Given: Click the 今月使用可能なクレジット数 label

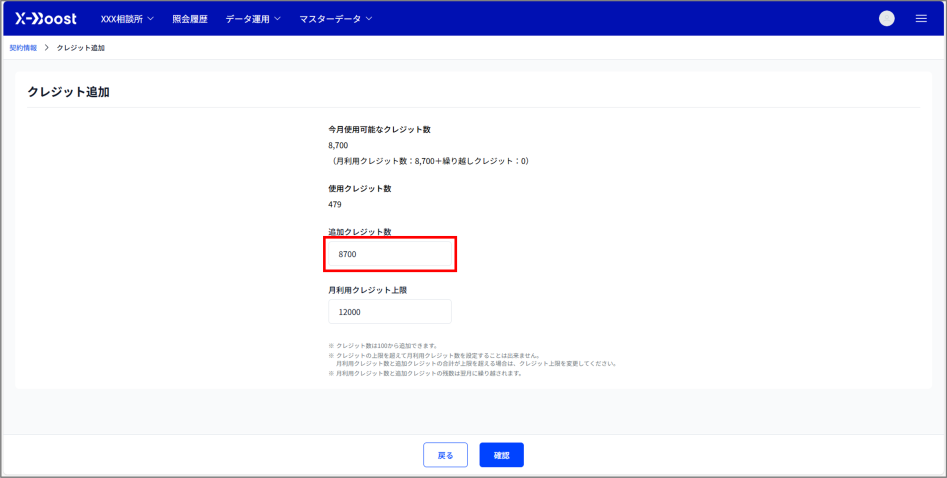Looking at the screenshot, I should click(379, 129).
